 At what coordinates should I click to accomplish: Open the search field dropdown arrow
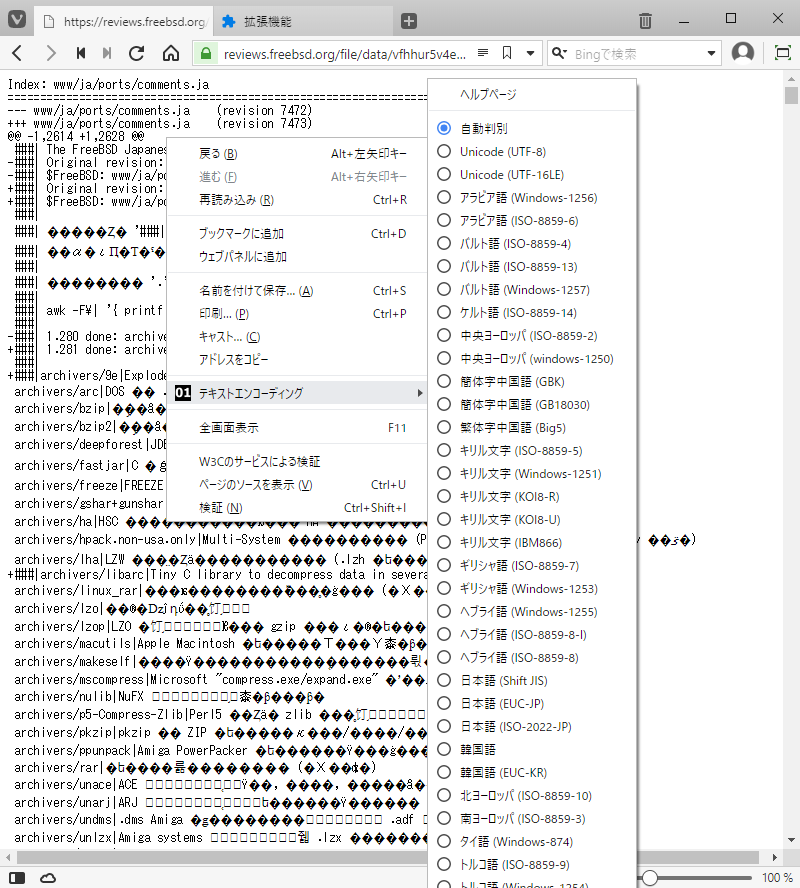[x=711, y=53]
